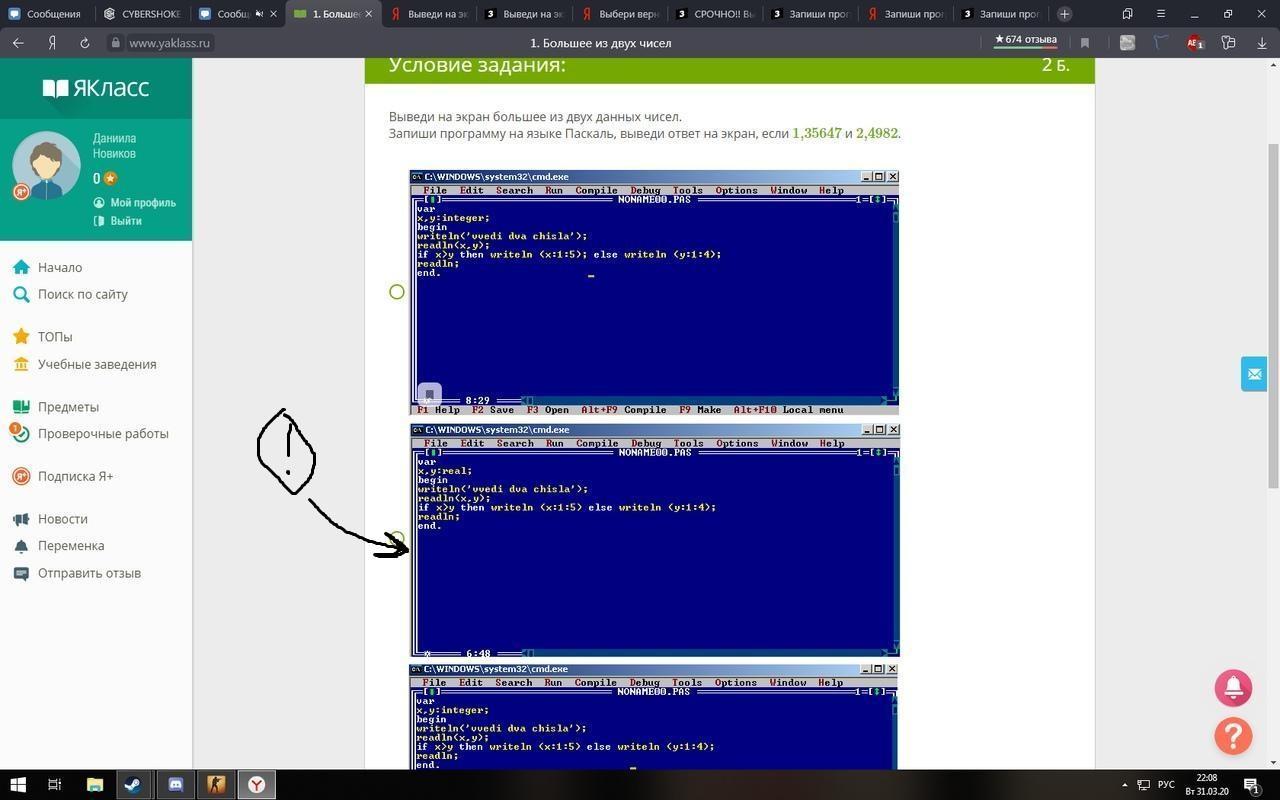Open the Мой профиль link

(142, 203)
